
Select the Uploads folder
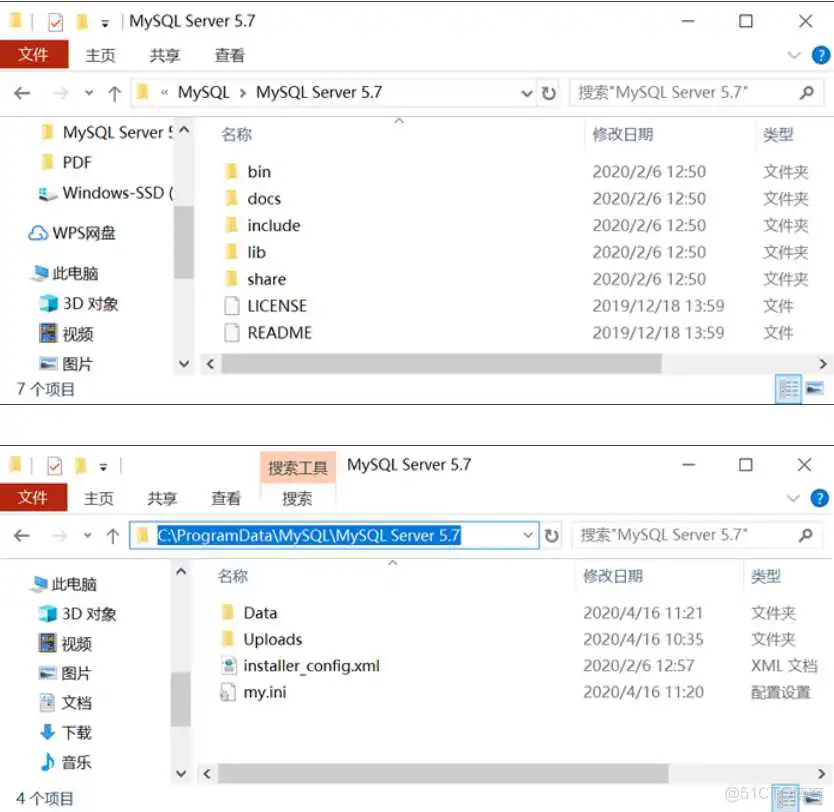[272, 639]
